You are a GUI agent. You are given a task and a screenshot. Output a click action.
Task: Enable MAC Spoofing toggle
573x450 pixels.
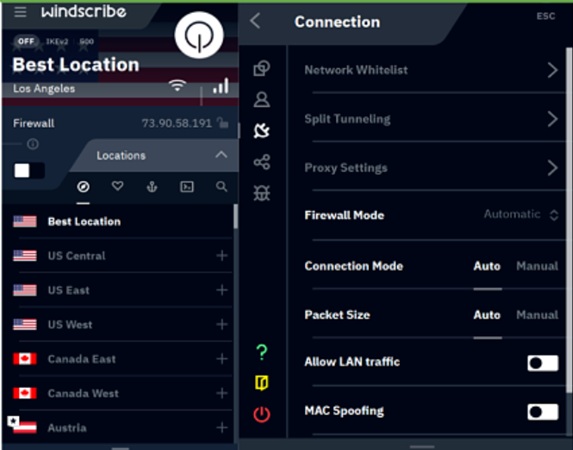tap(543, 412)
